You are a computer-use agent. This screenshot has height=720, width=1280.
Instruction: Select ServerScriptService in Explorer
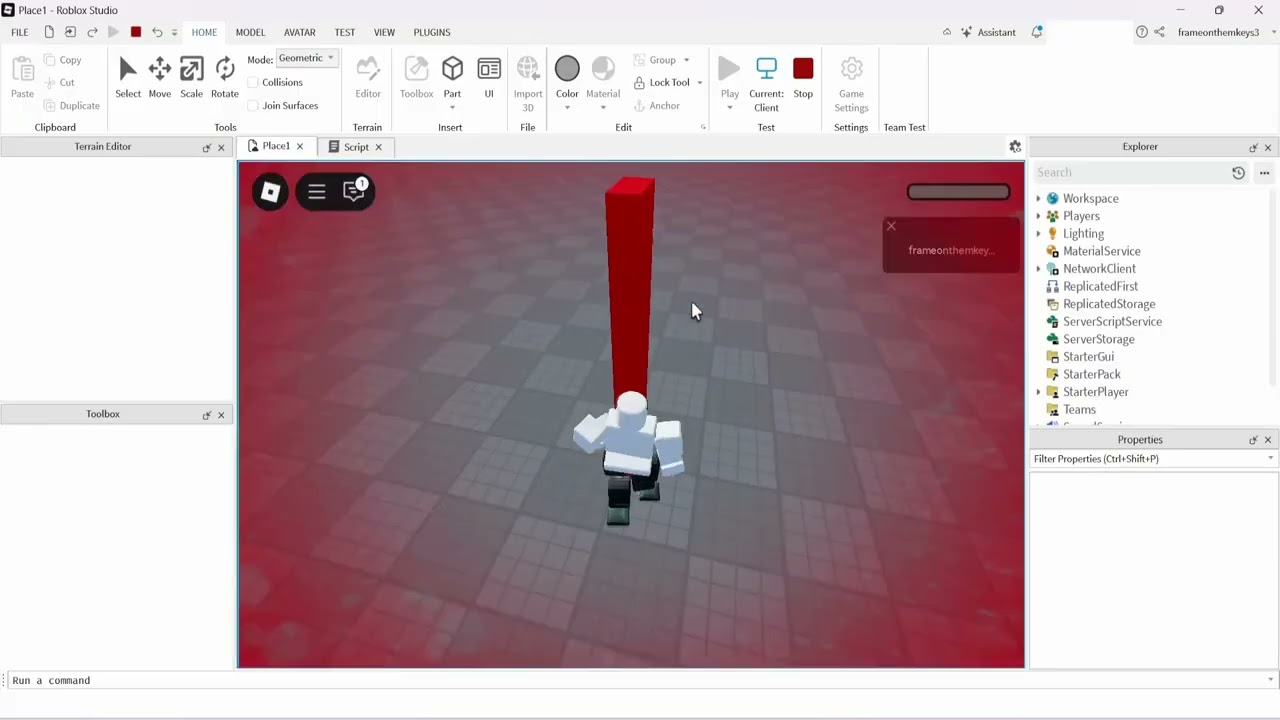pos(1112,322)
